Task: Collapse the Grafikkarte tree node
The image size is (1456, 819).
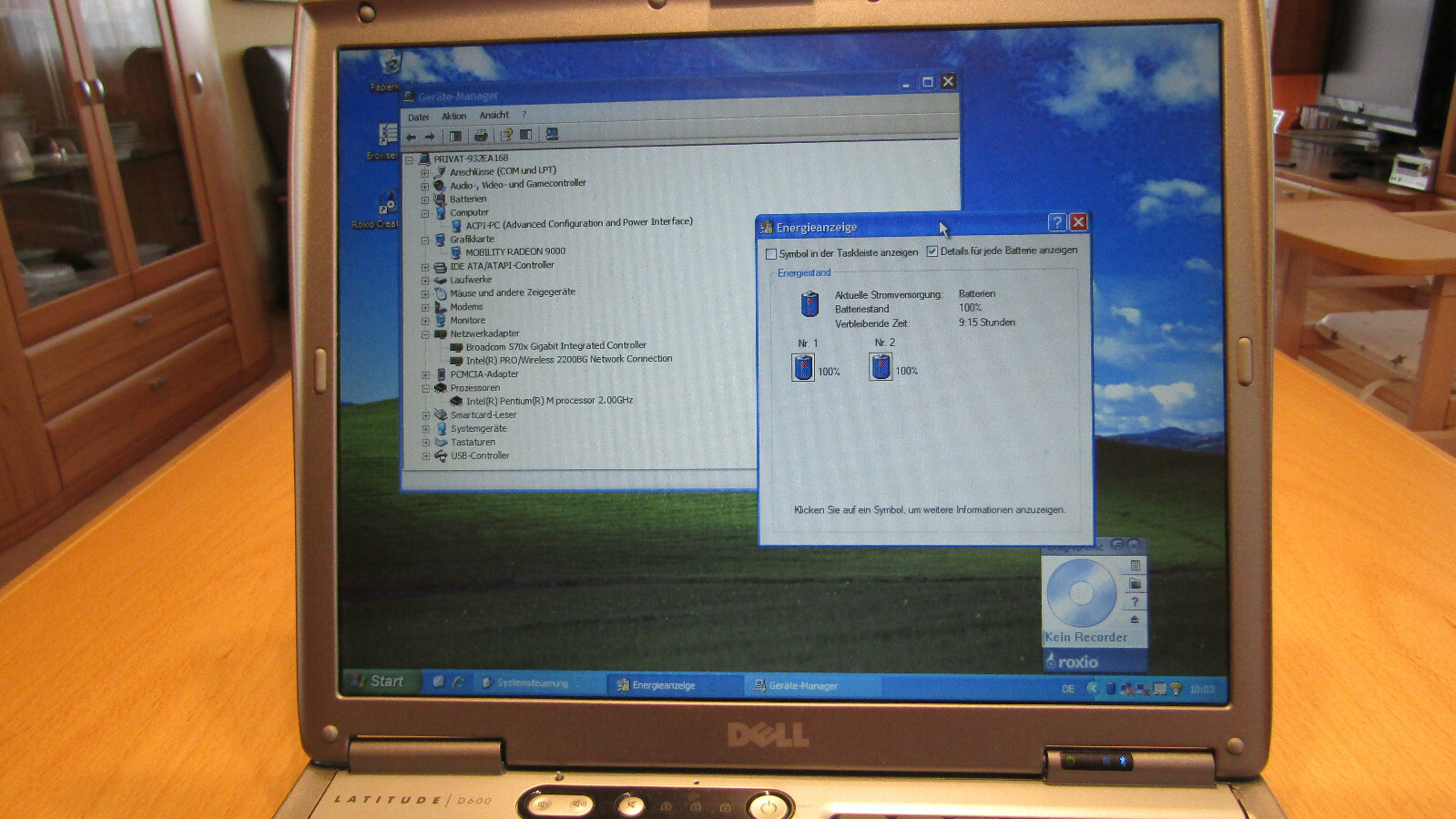Action: pyautogui.click(x=424, y=241)
